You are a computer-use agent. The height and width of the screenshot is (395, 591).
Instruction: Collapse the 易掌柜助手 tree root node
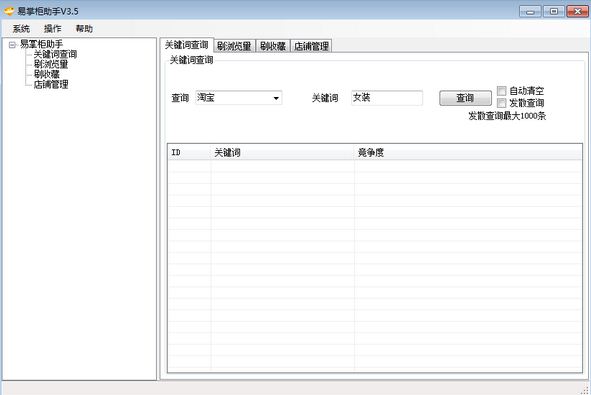tap(12, 45)
